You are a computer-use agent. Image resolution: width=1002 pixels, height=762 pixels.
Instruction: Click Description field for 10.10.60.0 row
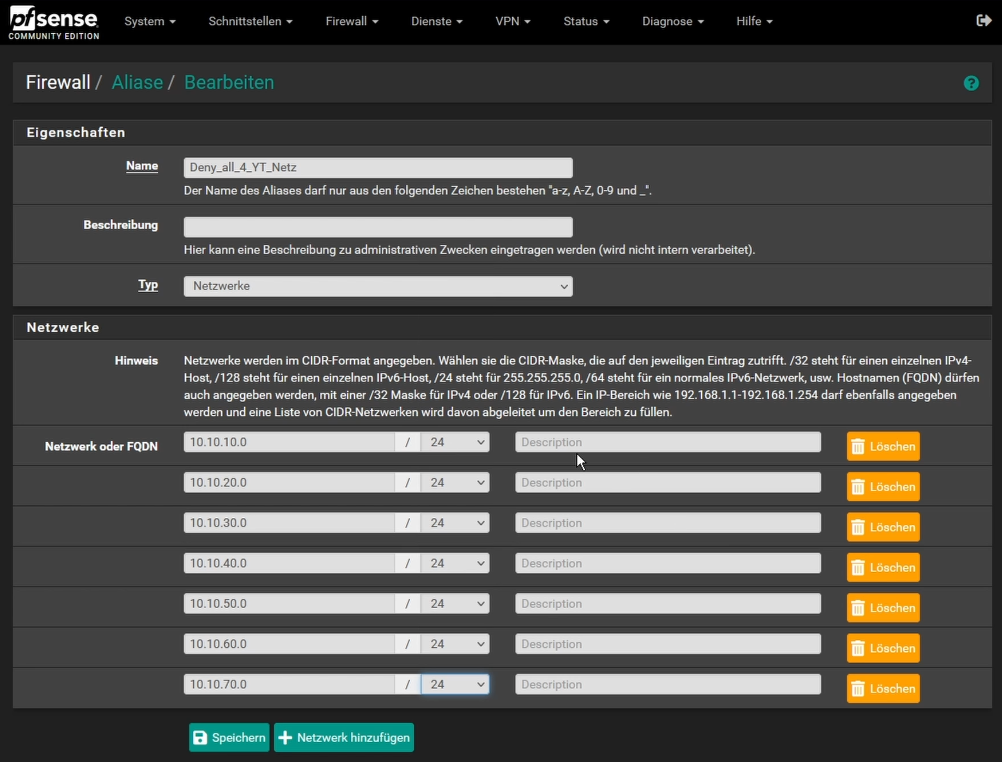click(x=668, y=644)
